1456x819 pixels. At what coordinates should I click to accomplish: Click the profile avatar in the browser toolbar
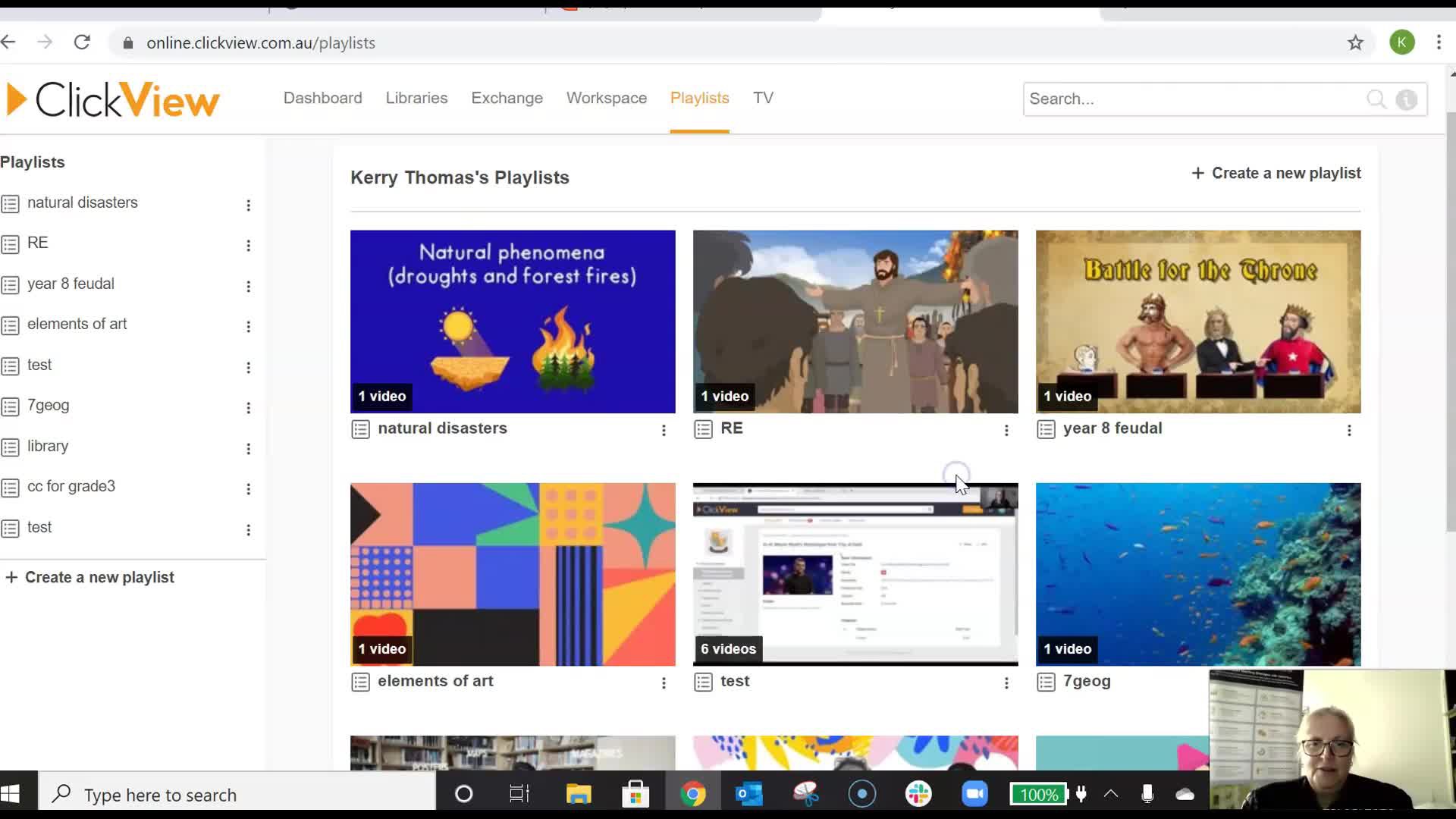1402,42
